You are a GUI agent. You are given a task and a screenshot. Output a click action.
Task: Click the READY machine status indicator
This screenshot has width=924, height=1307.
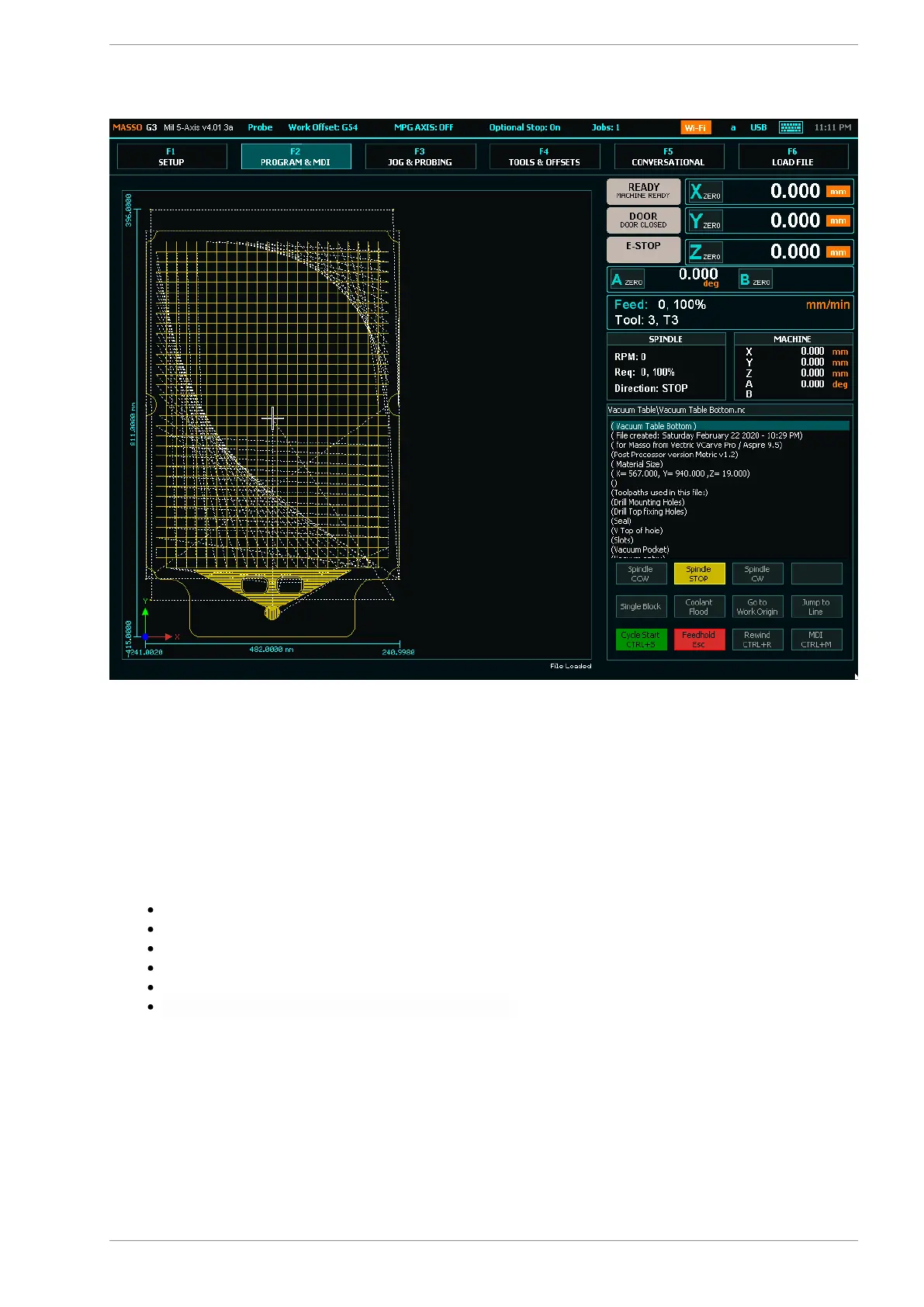[643, 191]
